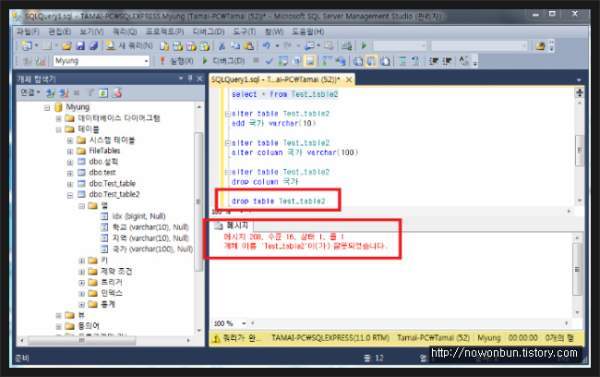
Task: Click the Uncomment Selected Lines icon
Action: [x=416, y=61]
